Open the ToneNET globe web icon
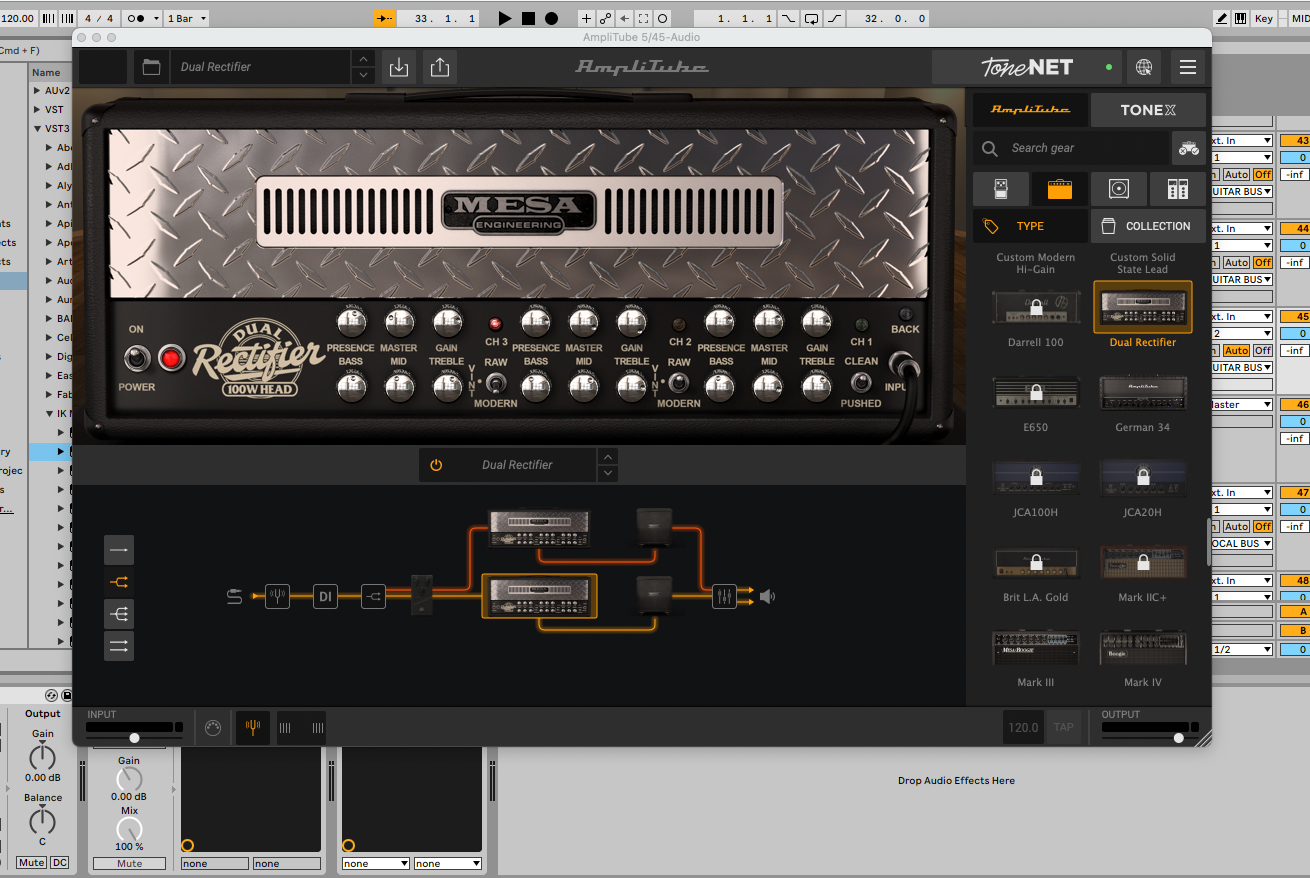The height and width of the screenshot is (878, 1310). pyautogui.click(x=1144, y=67)
